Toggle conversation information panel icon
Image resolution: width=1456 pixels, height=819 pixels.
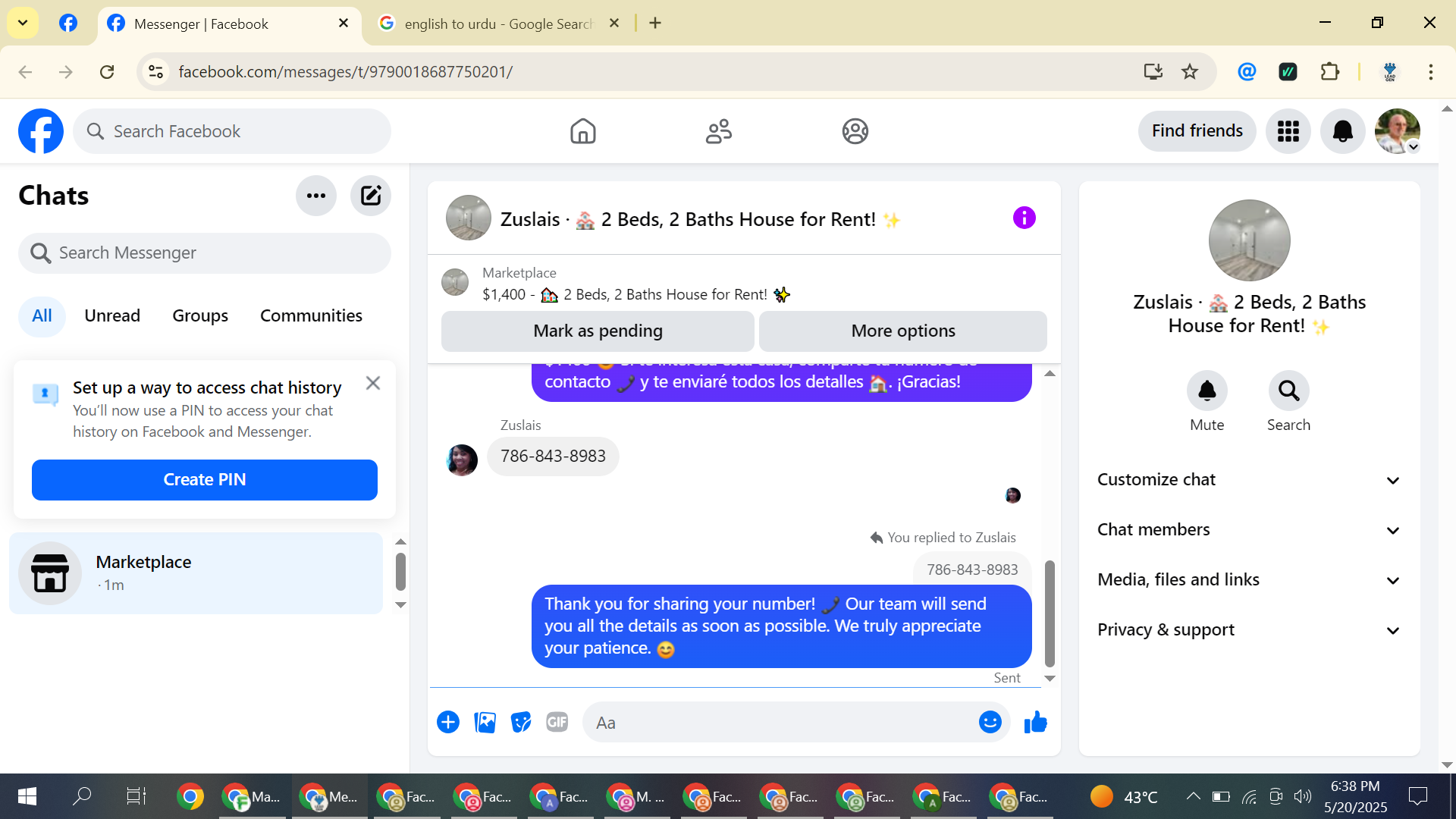[x=1024, y=218]
